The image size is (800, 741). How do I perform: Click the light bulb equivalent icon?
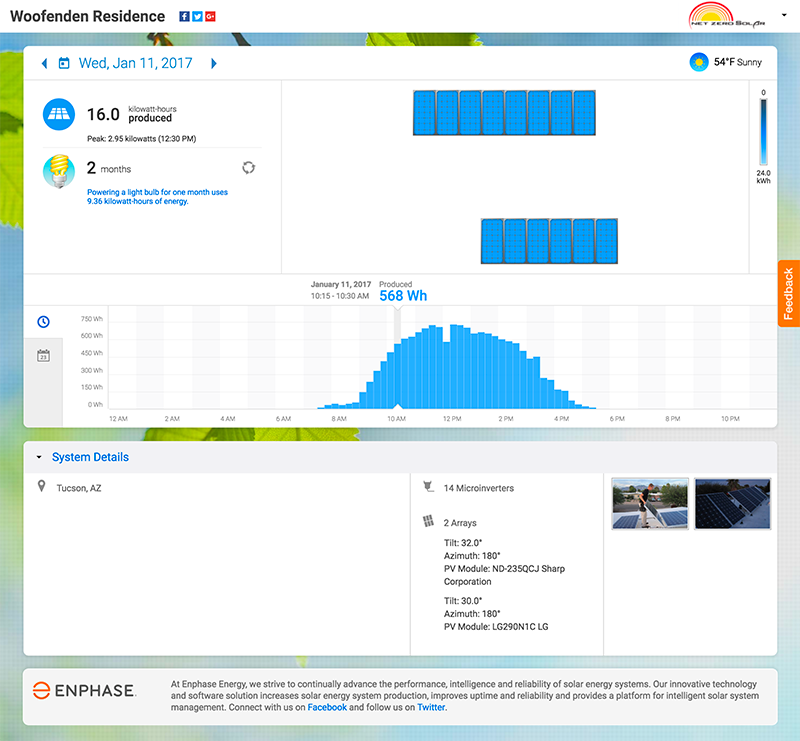(59, 171)
